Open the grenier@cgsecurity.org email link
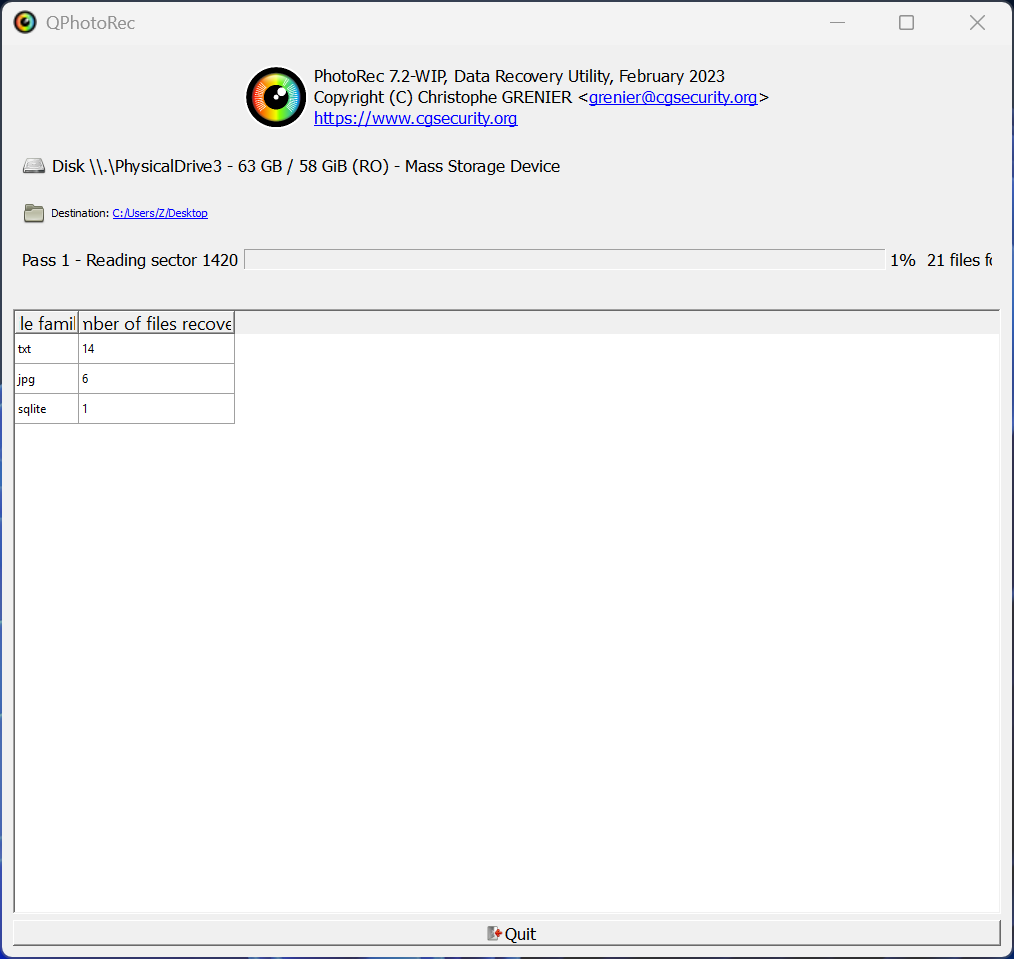1014x959 pixels. [673, 97]
